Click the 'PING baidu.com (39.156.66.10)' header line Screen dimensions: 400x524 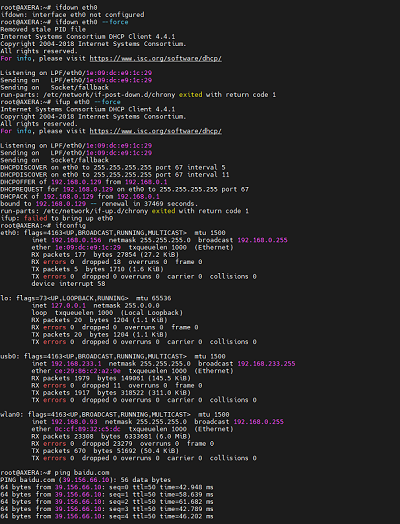(86, 480)
